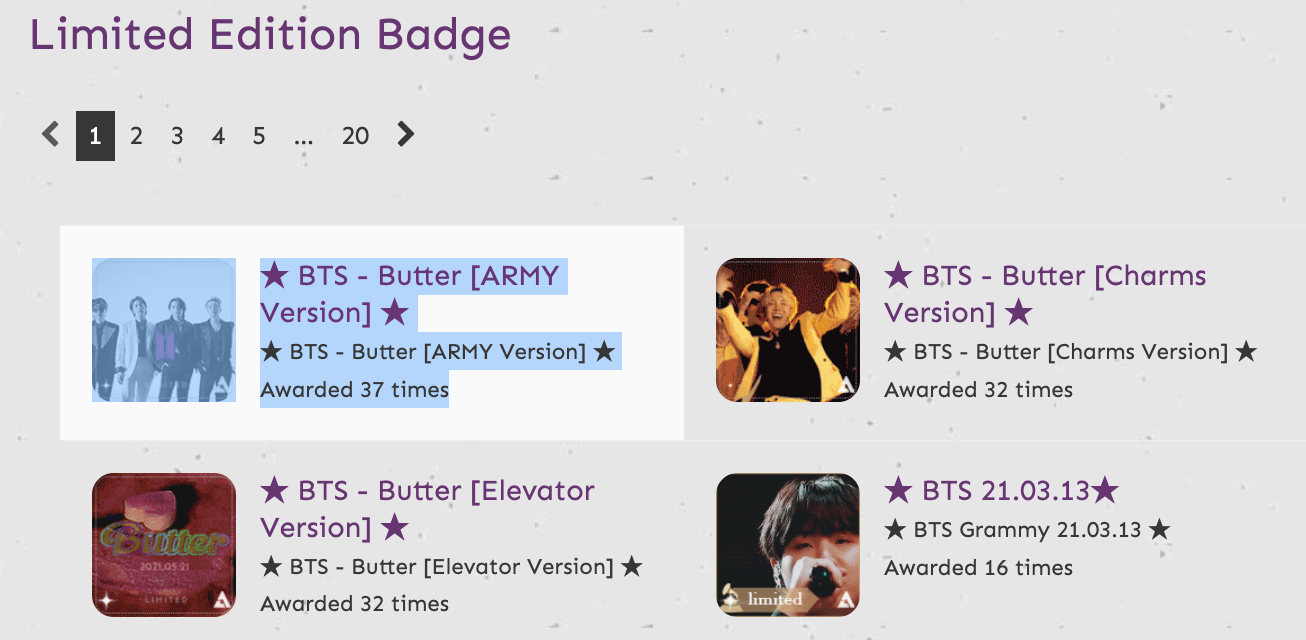Go to page 2
Viewport: 1306px width, 640px height.
point(136,136)
